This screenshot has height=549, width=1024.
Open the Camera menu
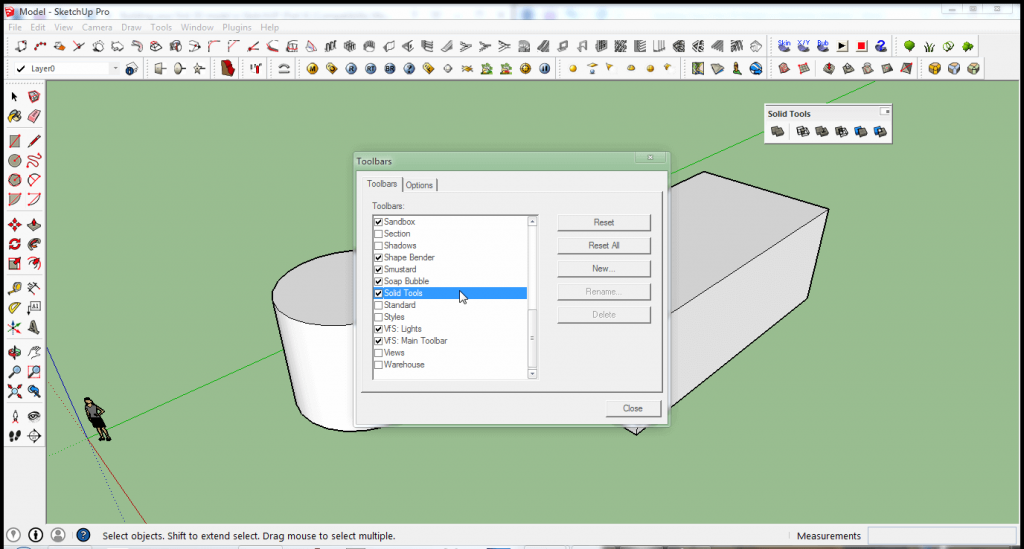click(x=97, y=27)
